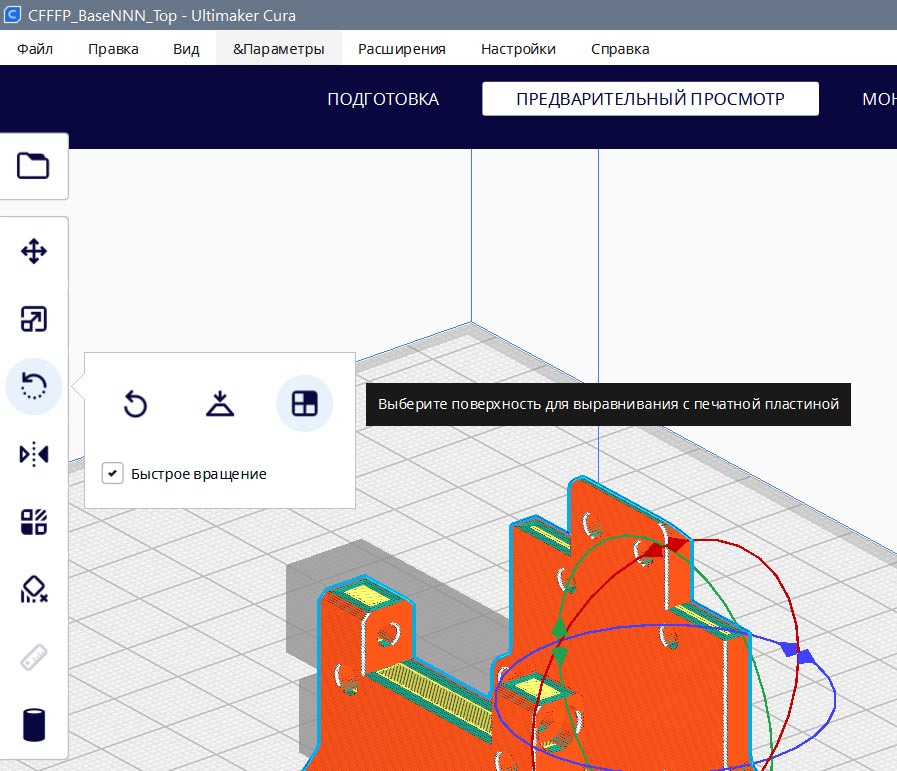Click the cylinder icon at sidebar bottom
Viewport: 897px width, 771px height.
click(34, 724)
